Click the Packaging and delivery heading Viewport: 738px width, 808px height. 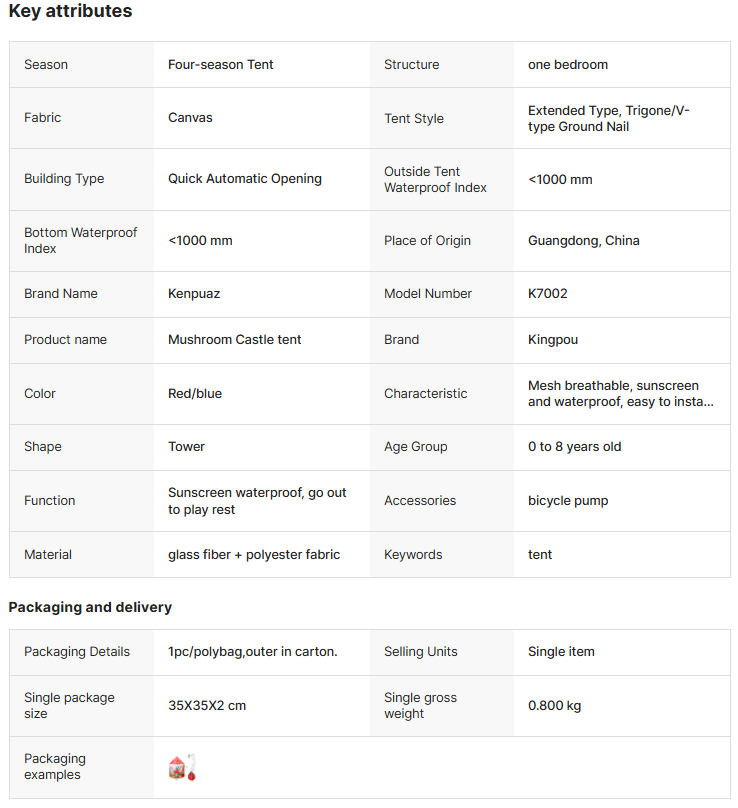(90, 607)
